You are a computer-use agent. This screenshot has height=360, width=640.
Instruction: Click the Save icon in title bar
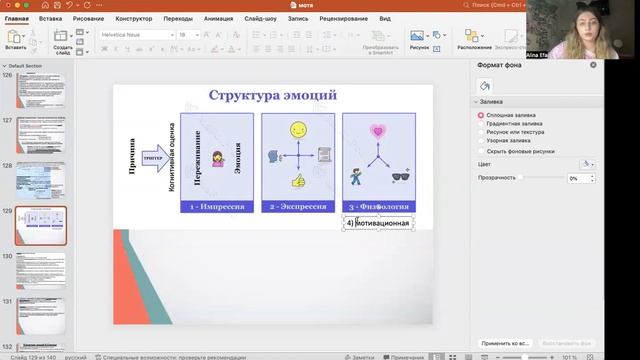pyautogui.click(x=57, y=5)
